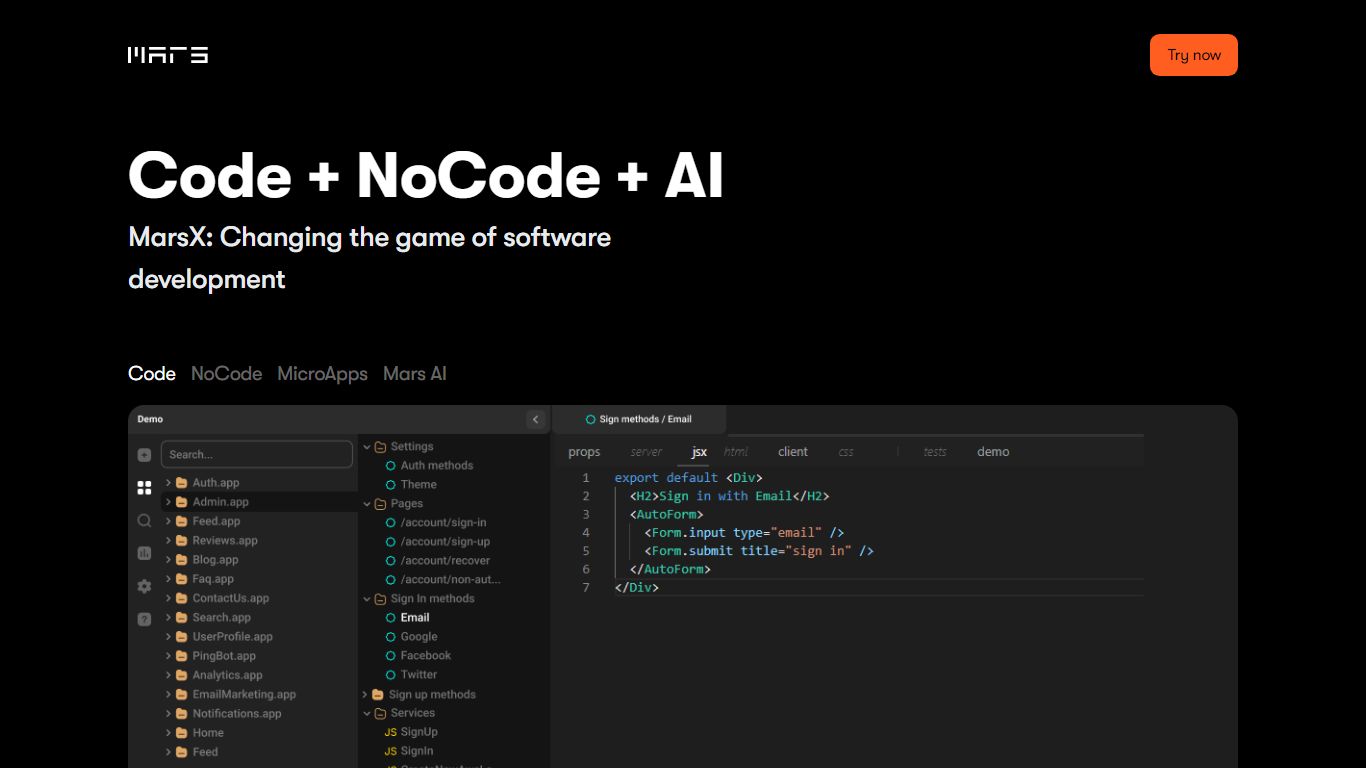Open the client tab in the editor

tap(792, 452)
